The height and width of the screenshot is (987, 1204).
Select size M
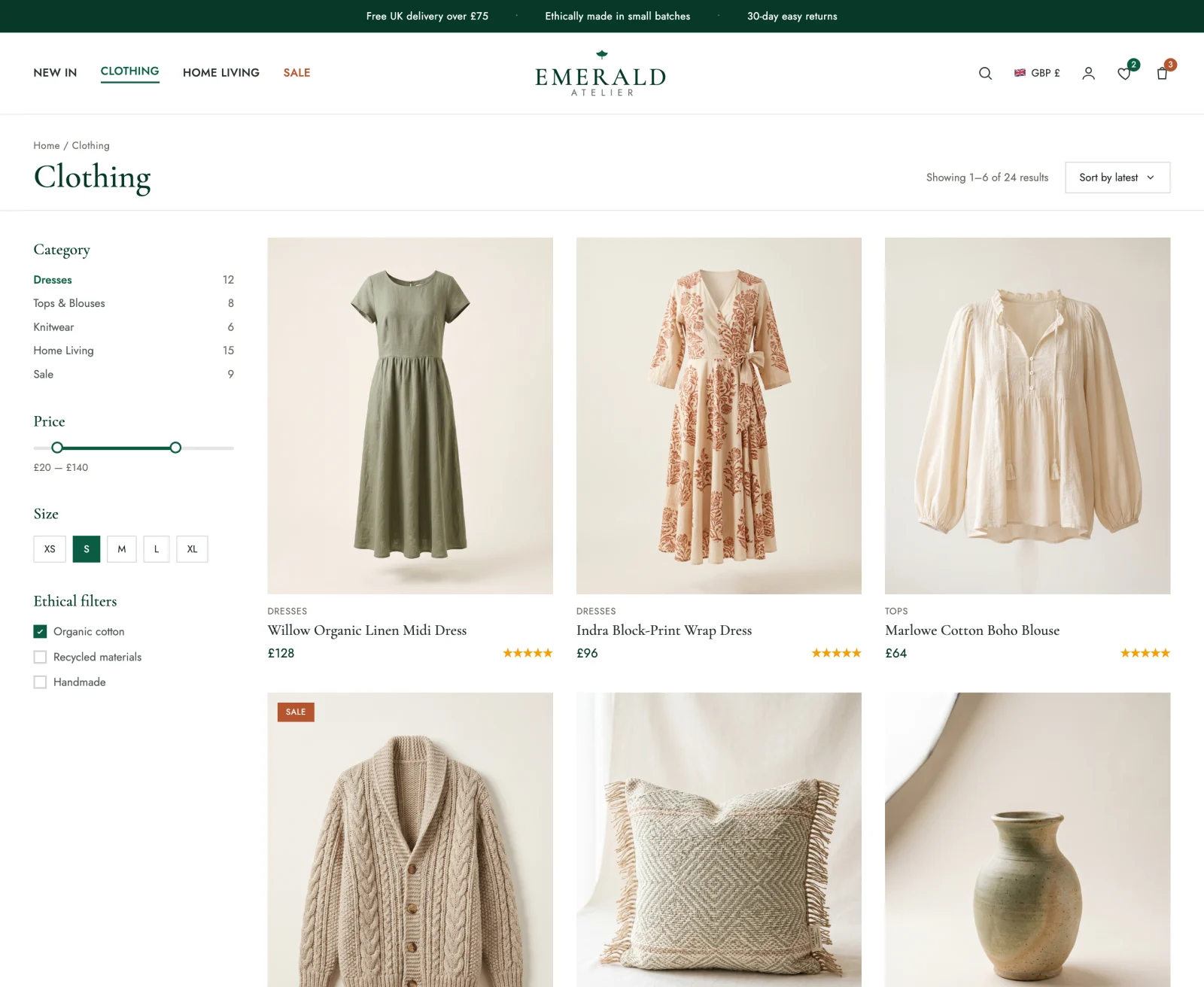[x=122, y=549]
